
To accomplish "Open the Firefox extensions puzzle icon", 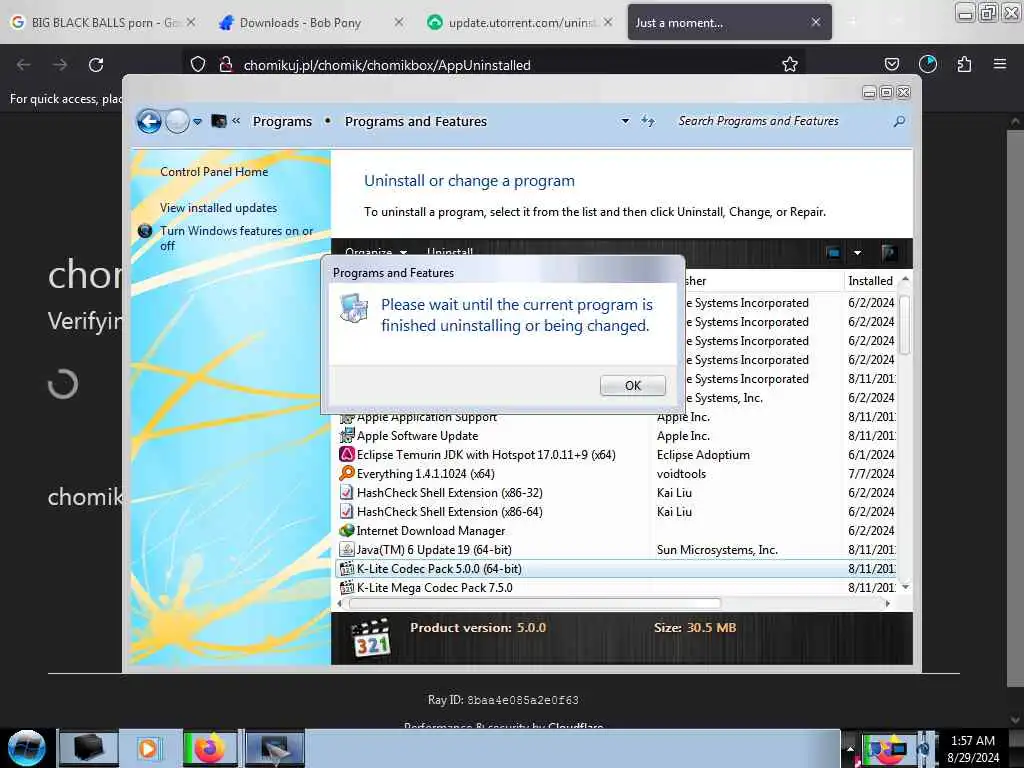I will 964,64.
